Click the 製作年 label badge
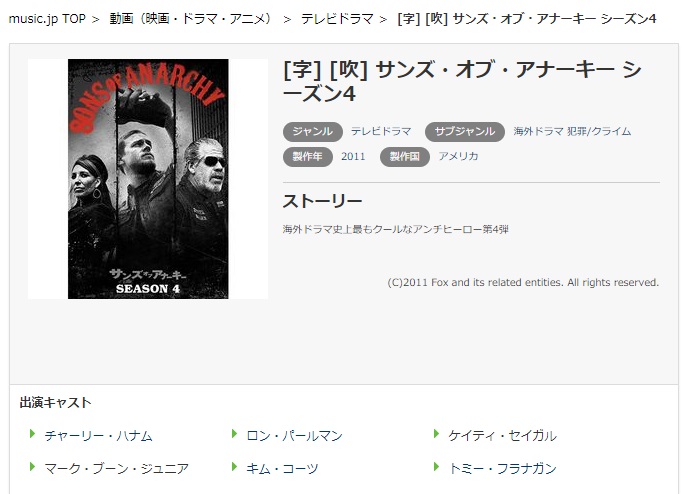 point(308,156)
